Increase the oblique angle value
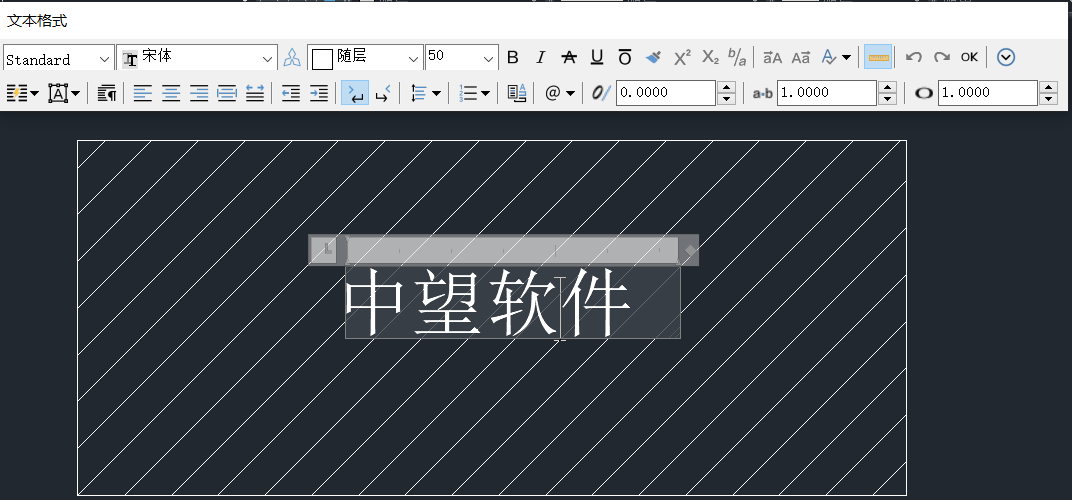1072x500 pixels. (726, 87)
